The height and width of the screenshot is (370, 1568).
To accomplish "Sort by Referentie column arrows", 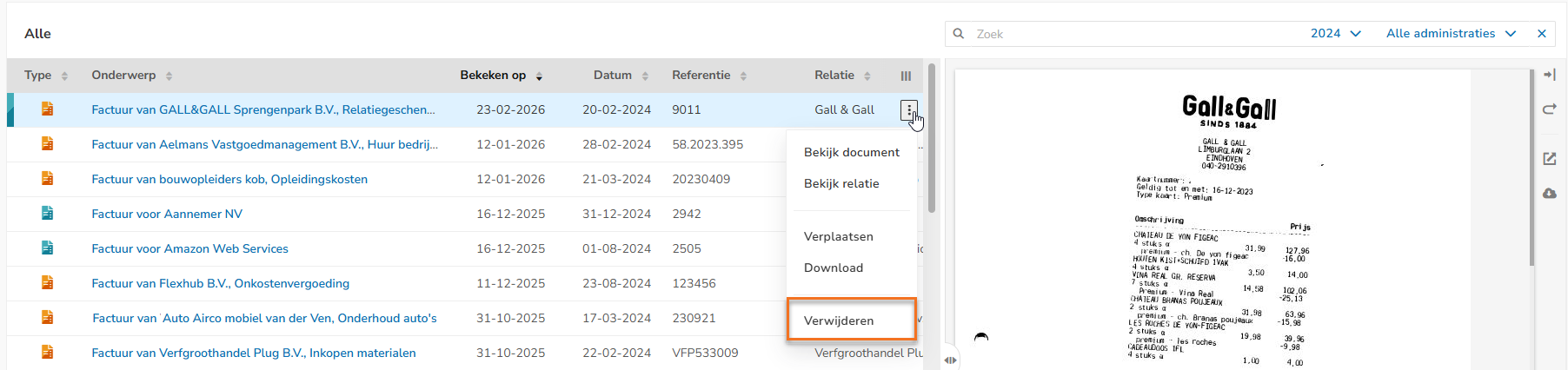I will tap(743, 76).
